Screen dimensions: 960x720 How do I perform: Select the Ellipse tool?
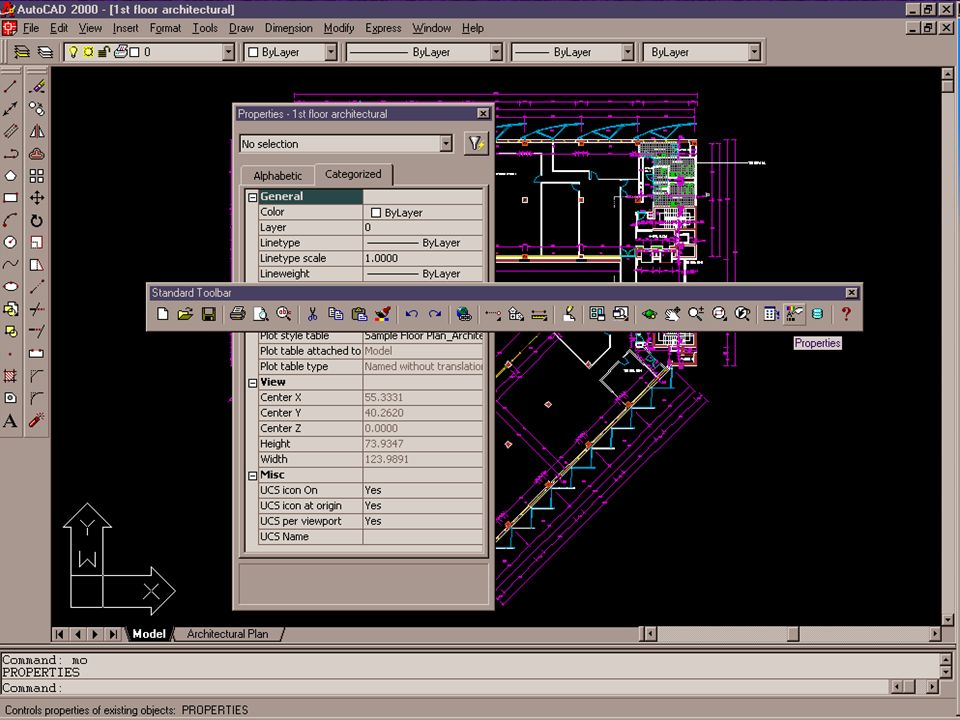click(x=10, y=287)
